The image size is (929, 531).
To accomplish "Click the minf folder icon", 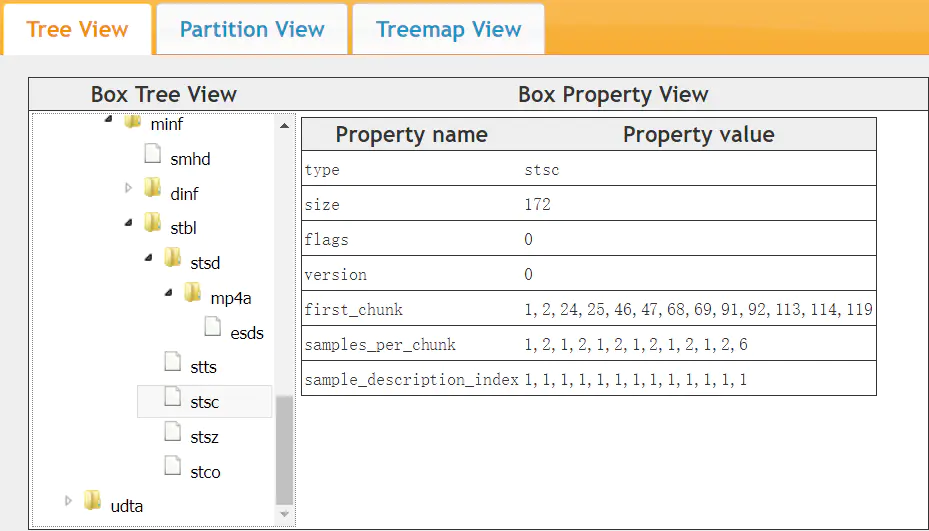I will point(133,121).
